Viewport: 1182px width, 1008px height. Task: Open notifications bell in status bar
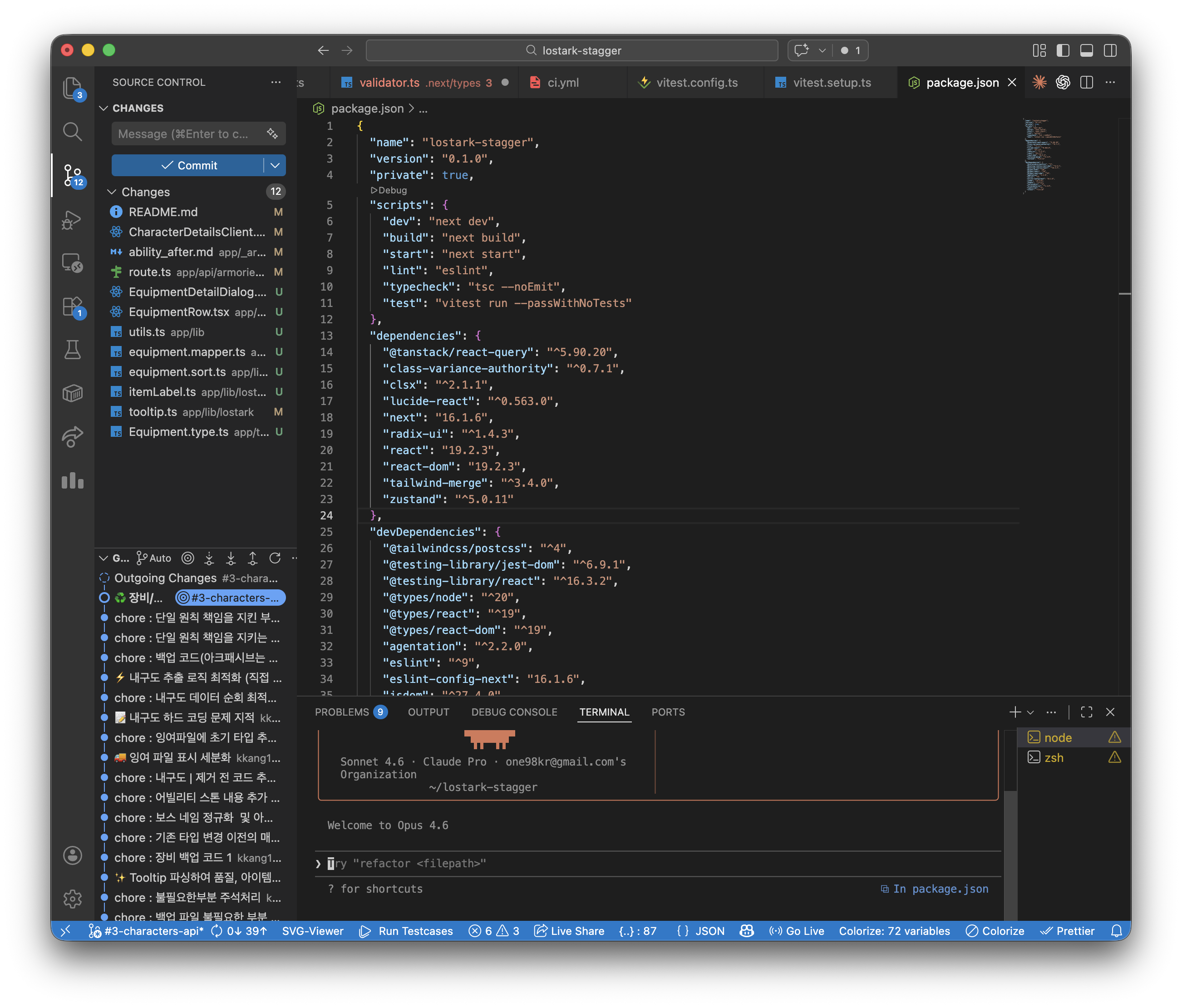pos(1117,931)
